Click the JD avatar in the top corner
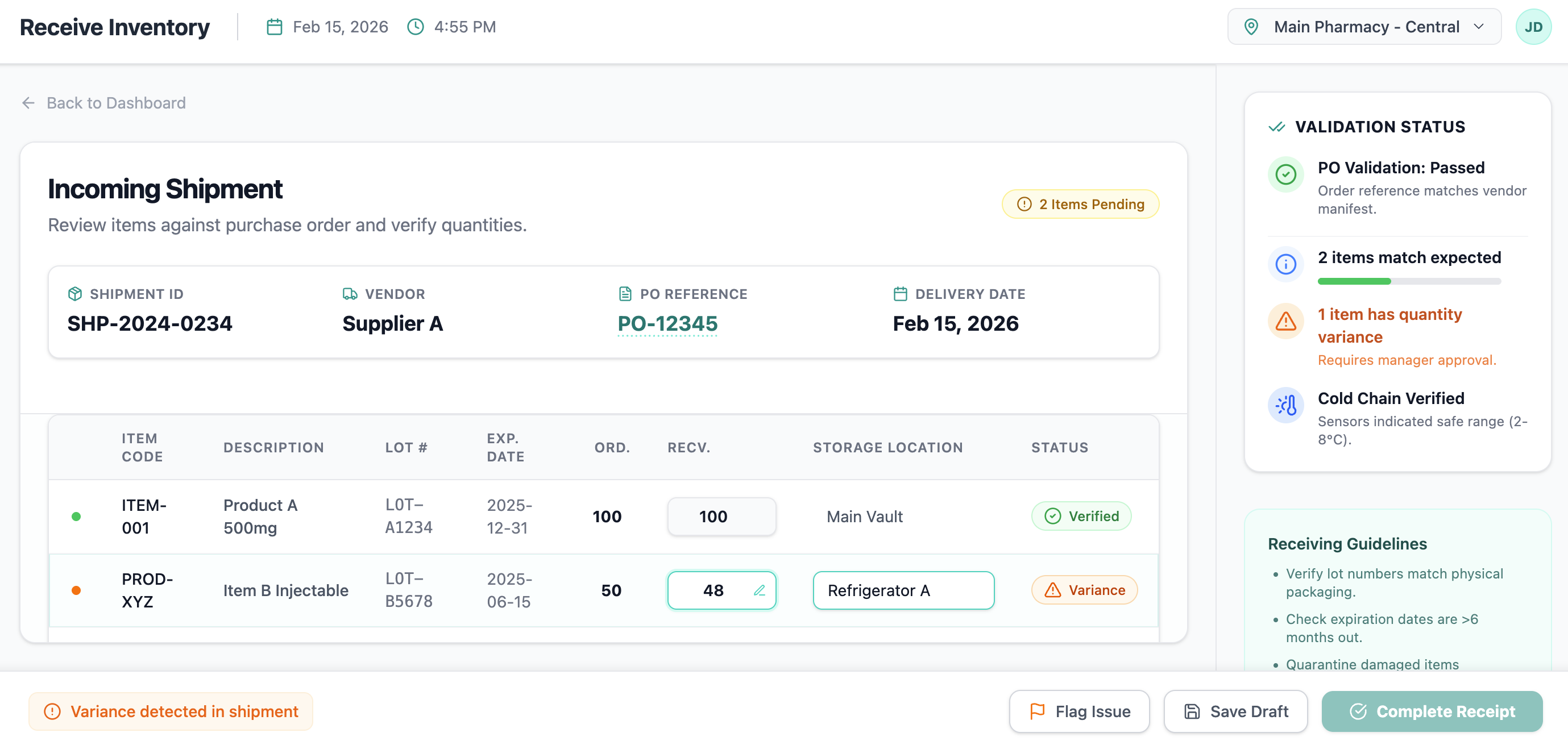The width and height of the screenshot is (1568, 741). (1534, 26)
